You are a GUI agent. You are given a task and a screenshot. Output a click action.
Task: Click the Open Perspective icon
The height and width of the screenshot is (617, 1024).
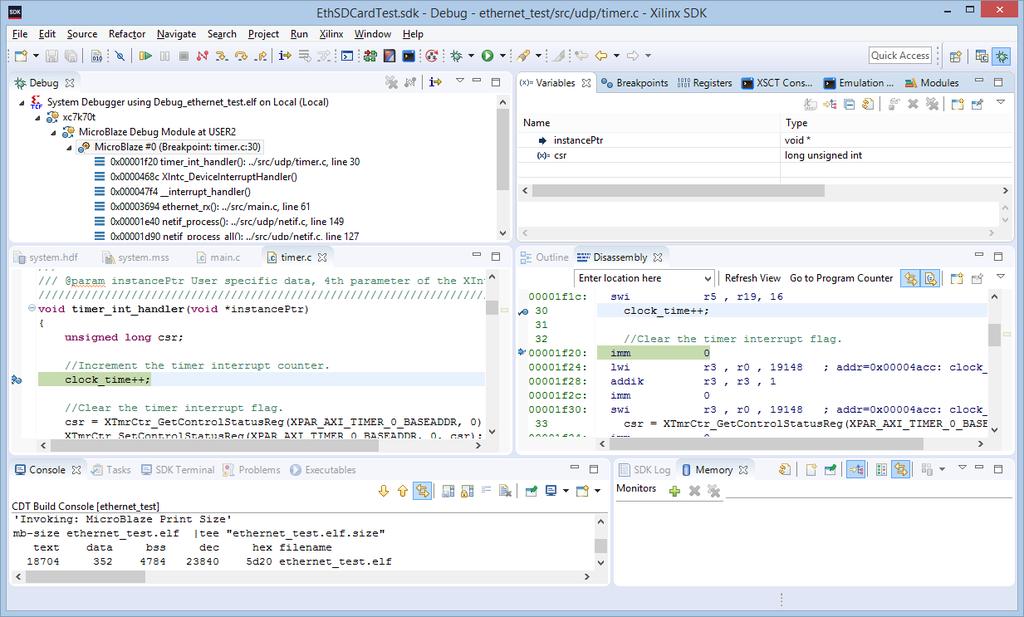[x=955, y=56]
